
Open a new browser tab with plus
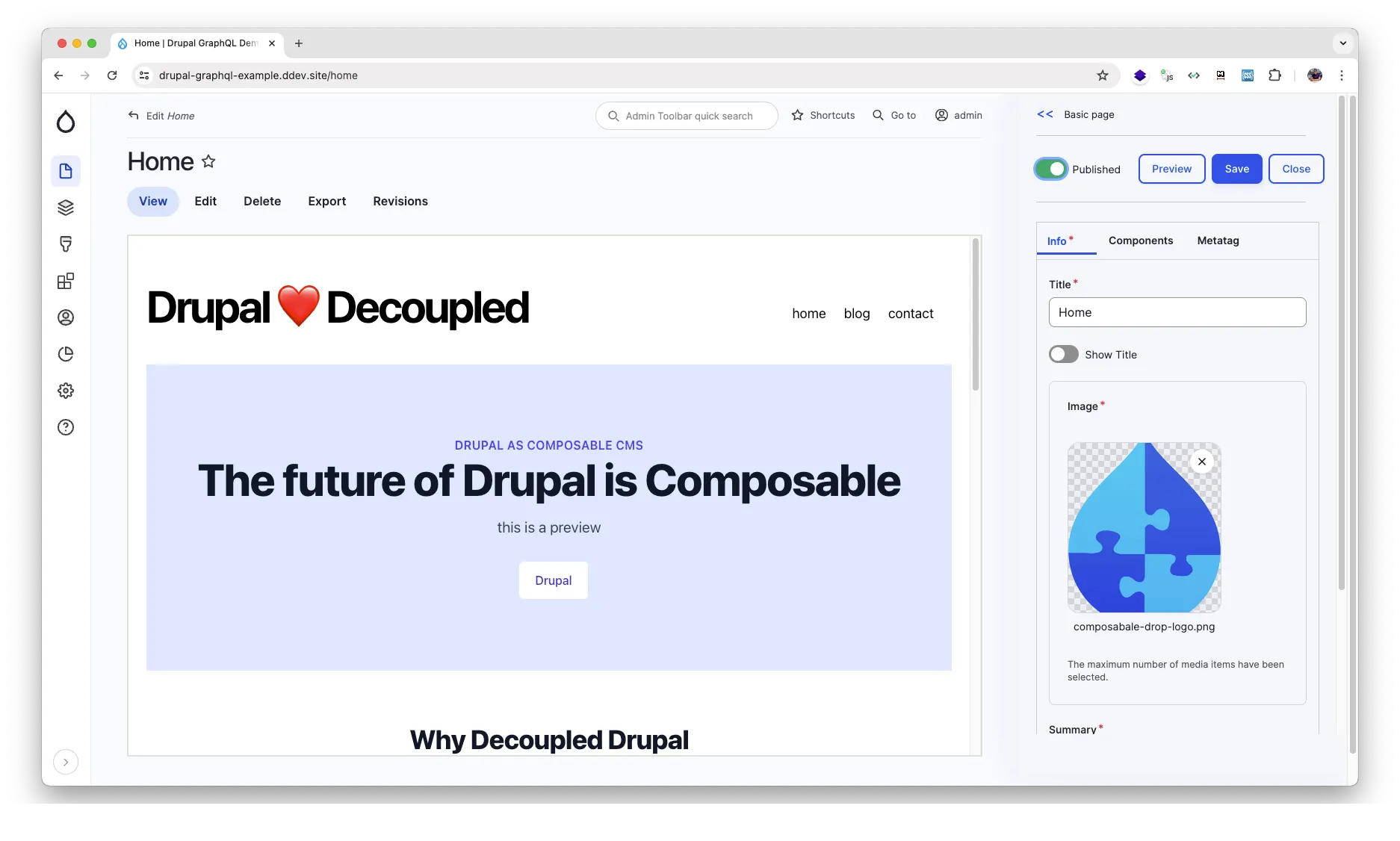(299, 43)
